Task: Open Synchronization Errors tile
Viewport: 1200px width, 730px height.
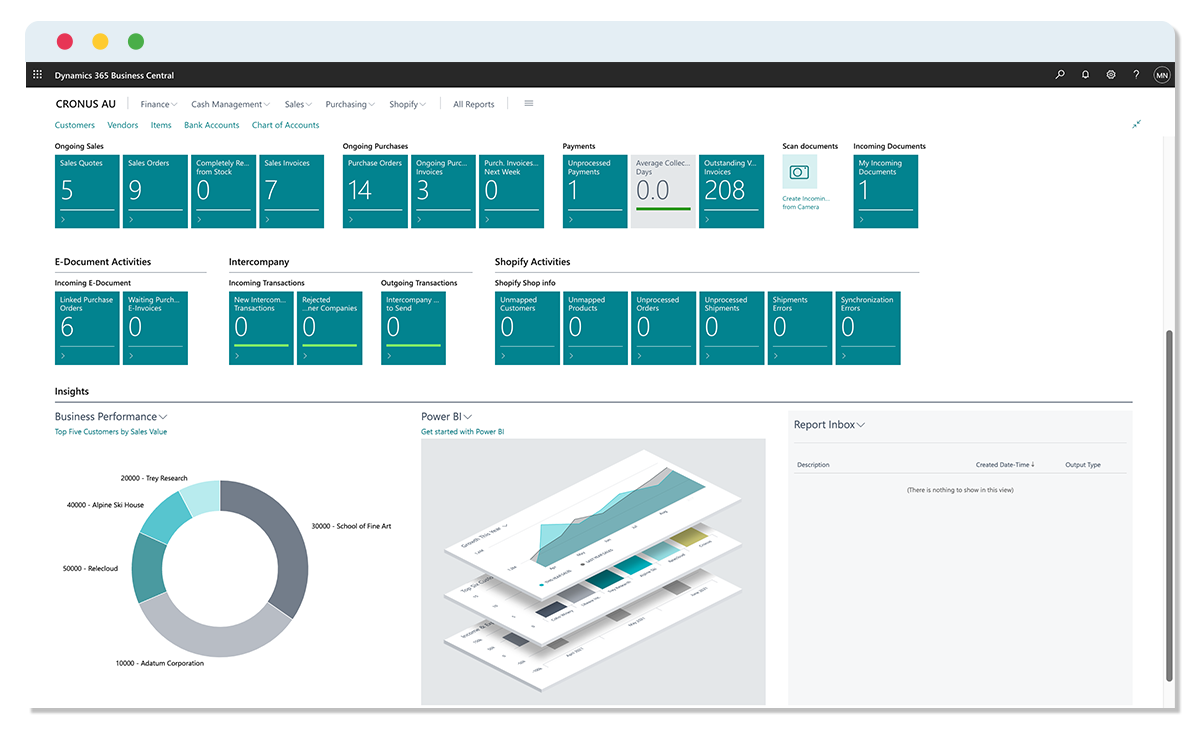Action: tap(868, 328)
